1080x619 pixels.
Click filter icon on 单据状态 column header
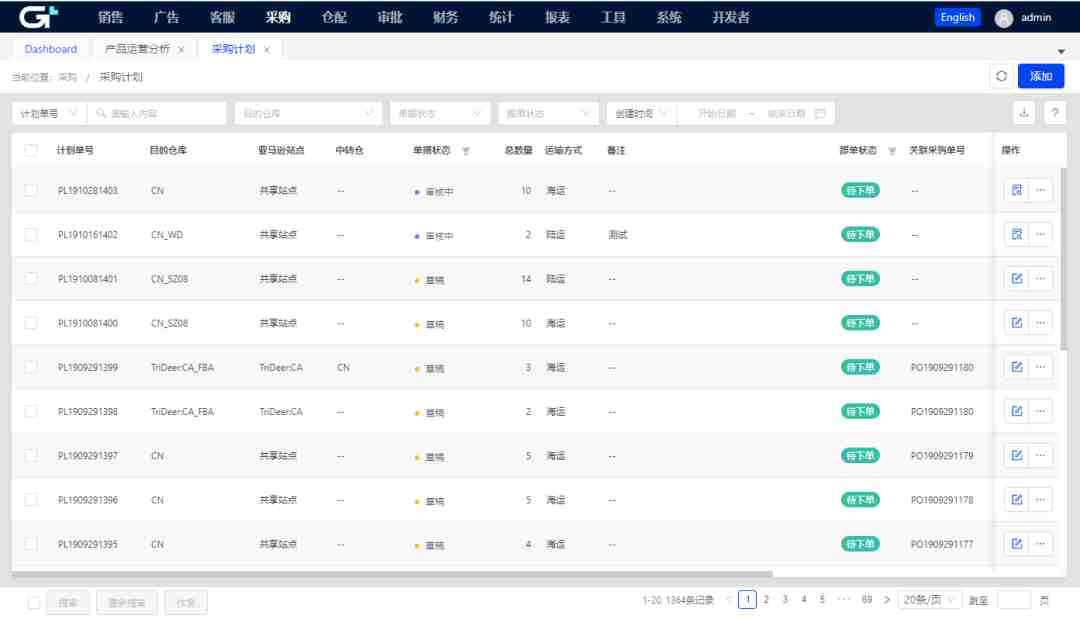(x=466, y=151)
